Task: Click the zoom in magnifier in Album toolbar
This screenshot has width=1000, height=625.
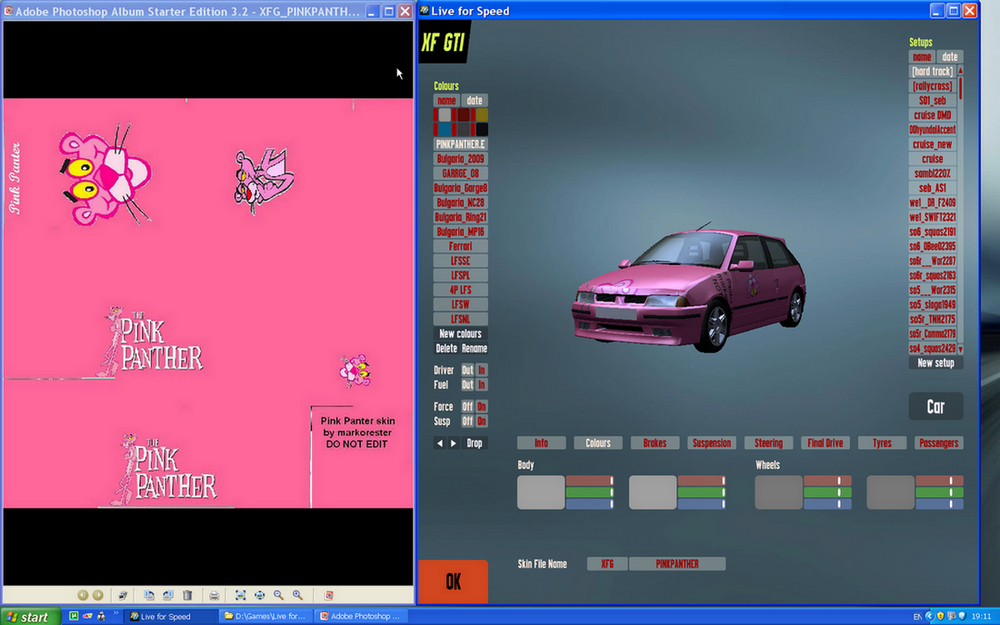Action: pyautogui.click(x=298, y=595)
